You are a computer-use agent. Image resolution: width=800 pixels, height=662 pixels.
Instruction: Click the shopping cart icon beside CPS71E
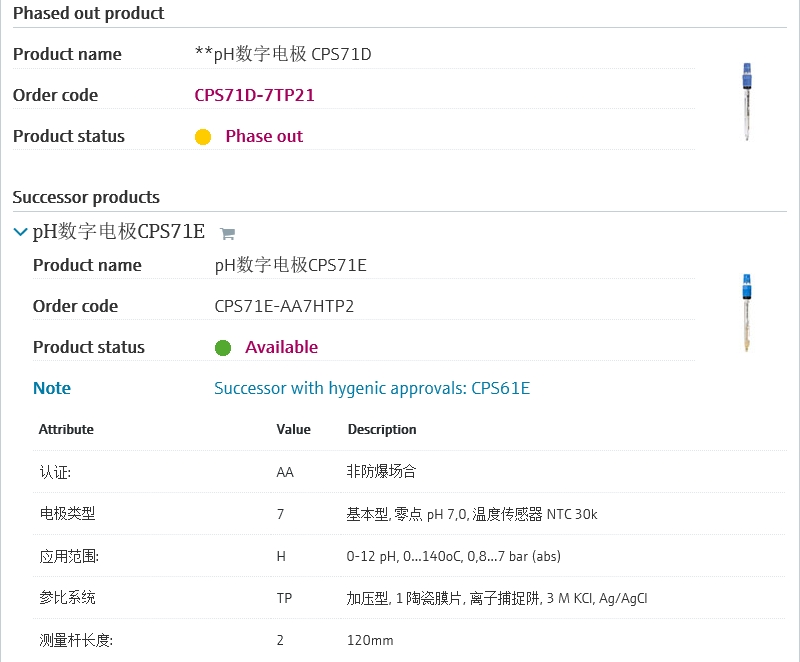click(227, 234)
